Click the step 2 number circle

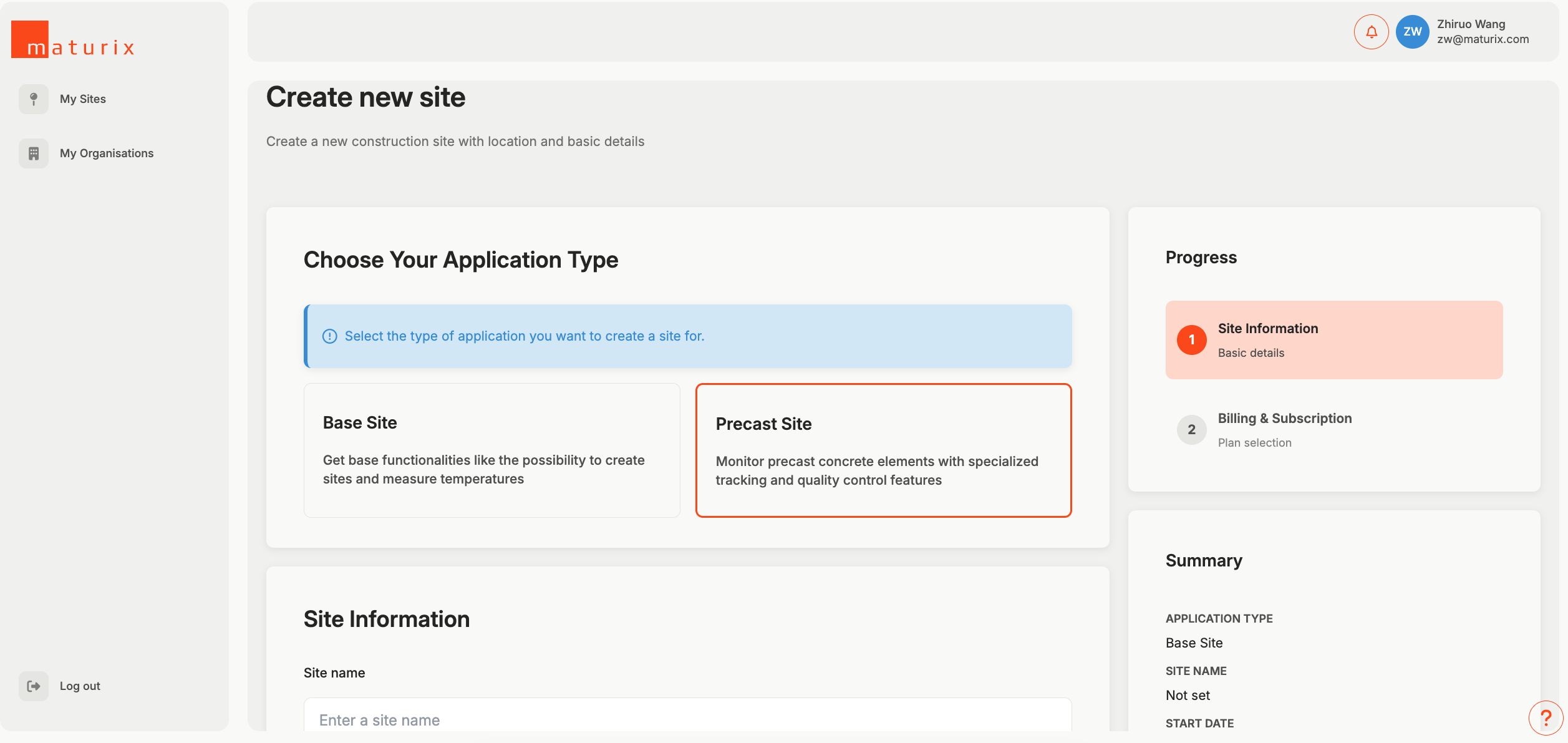(x=1191, y=430)
